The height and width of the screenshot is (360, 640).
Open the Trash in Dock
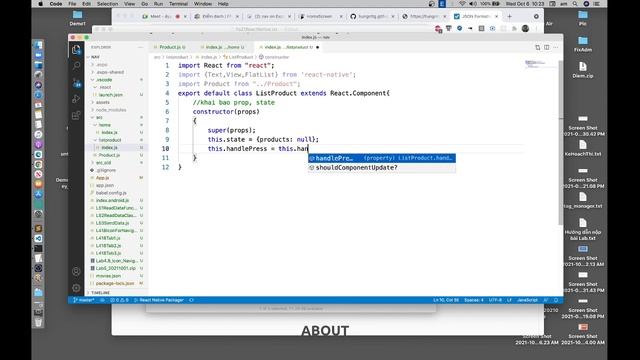(38, 322)
